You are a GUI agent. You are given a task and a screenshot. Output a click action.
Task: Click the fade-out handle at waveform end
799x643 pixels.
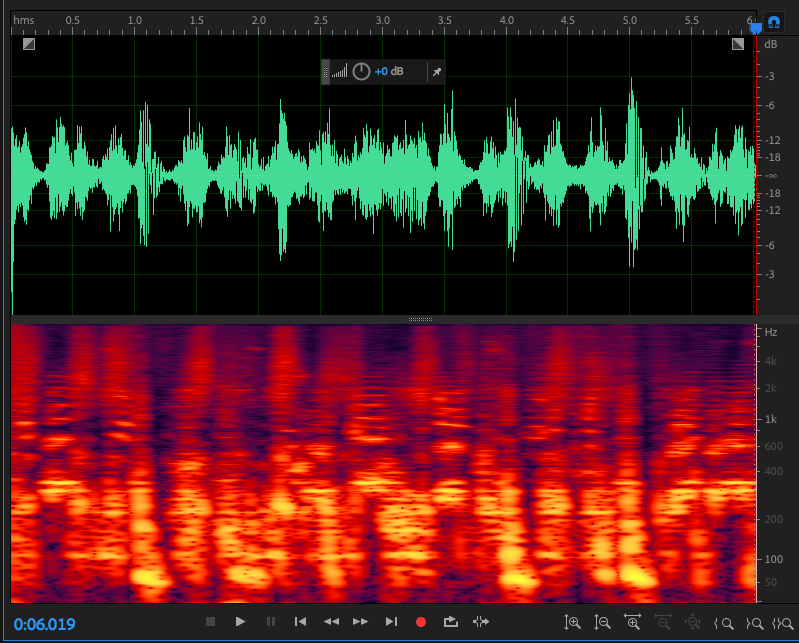(738, 44)
